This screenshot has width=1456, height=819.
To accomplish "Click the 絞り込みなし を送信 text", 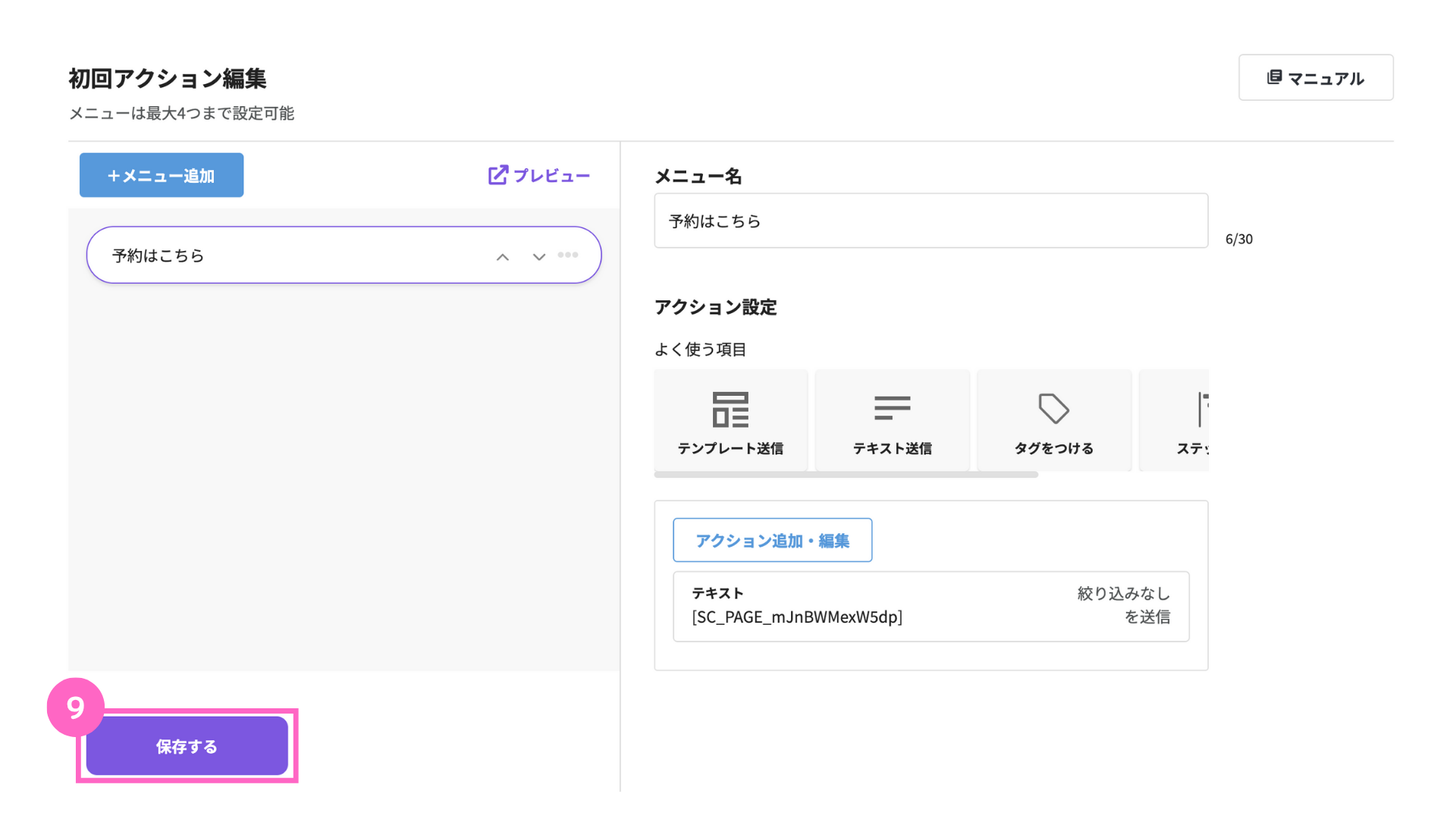I will coord(1124,605).
